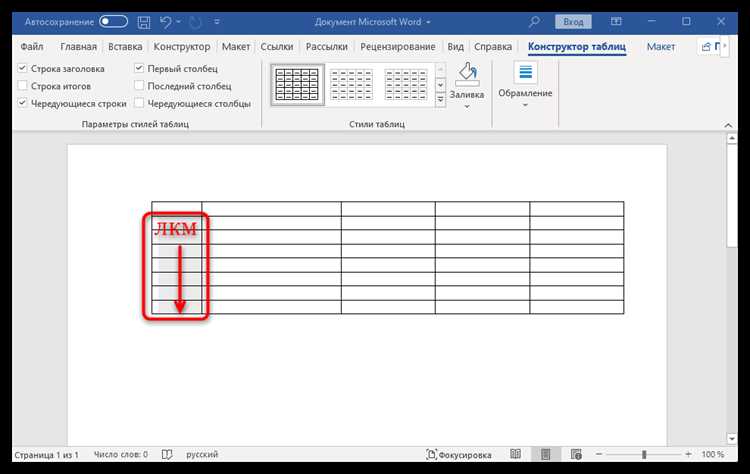Click the Фокусировка focus mode button
This screenshot has height=474, width=750.
[458, 454]
